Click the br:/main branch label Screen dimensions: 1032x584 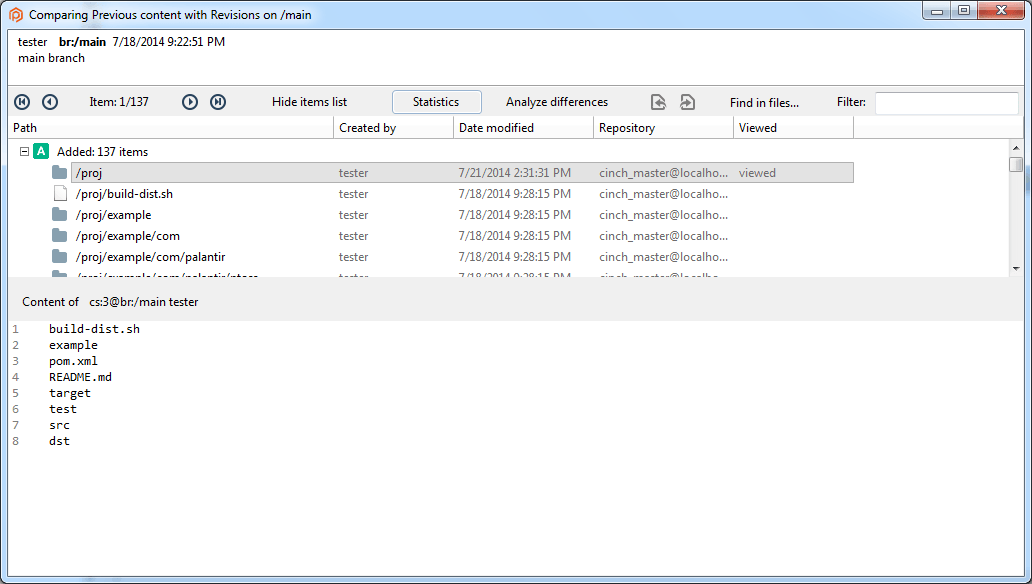[x=82, y=41]
